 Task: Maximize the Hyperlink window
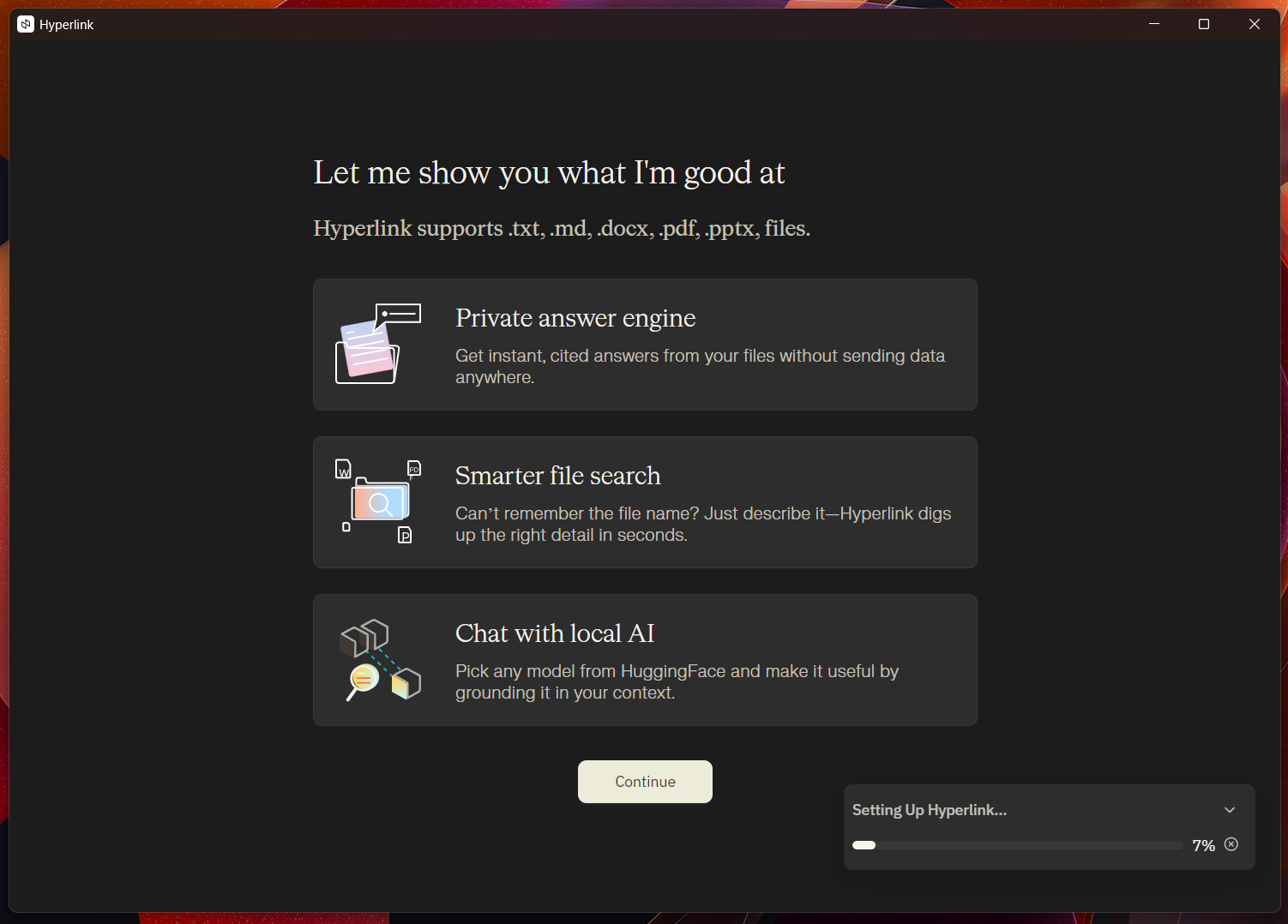click(1204, 24)
